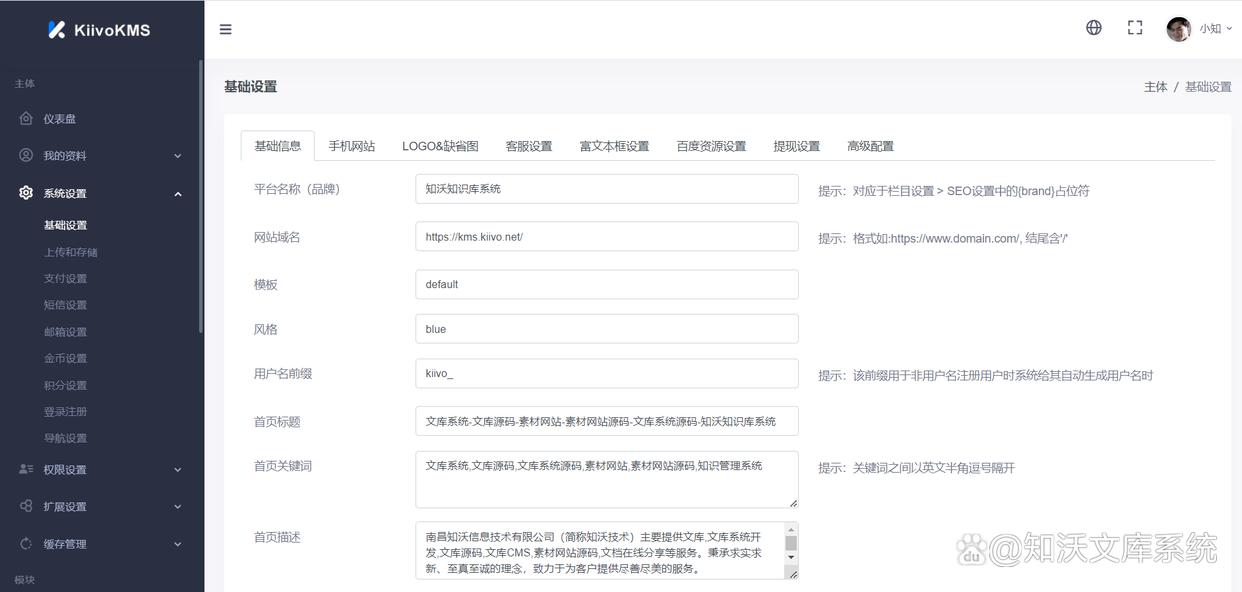Open the 上传和存储 settings page

pyautogui.click(x=70, y=251)
